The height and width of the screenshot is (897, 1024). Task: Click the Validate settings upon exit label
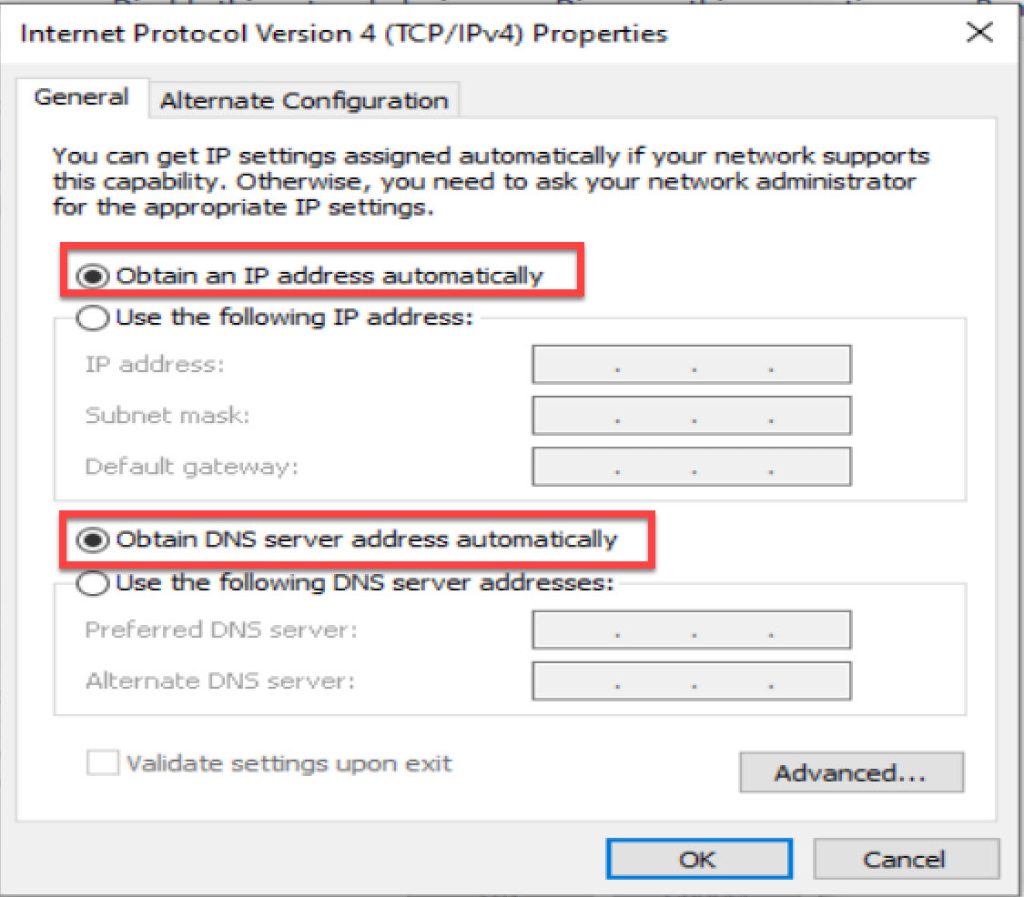pos(289,763)
